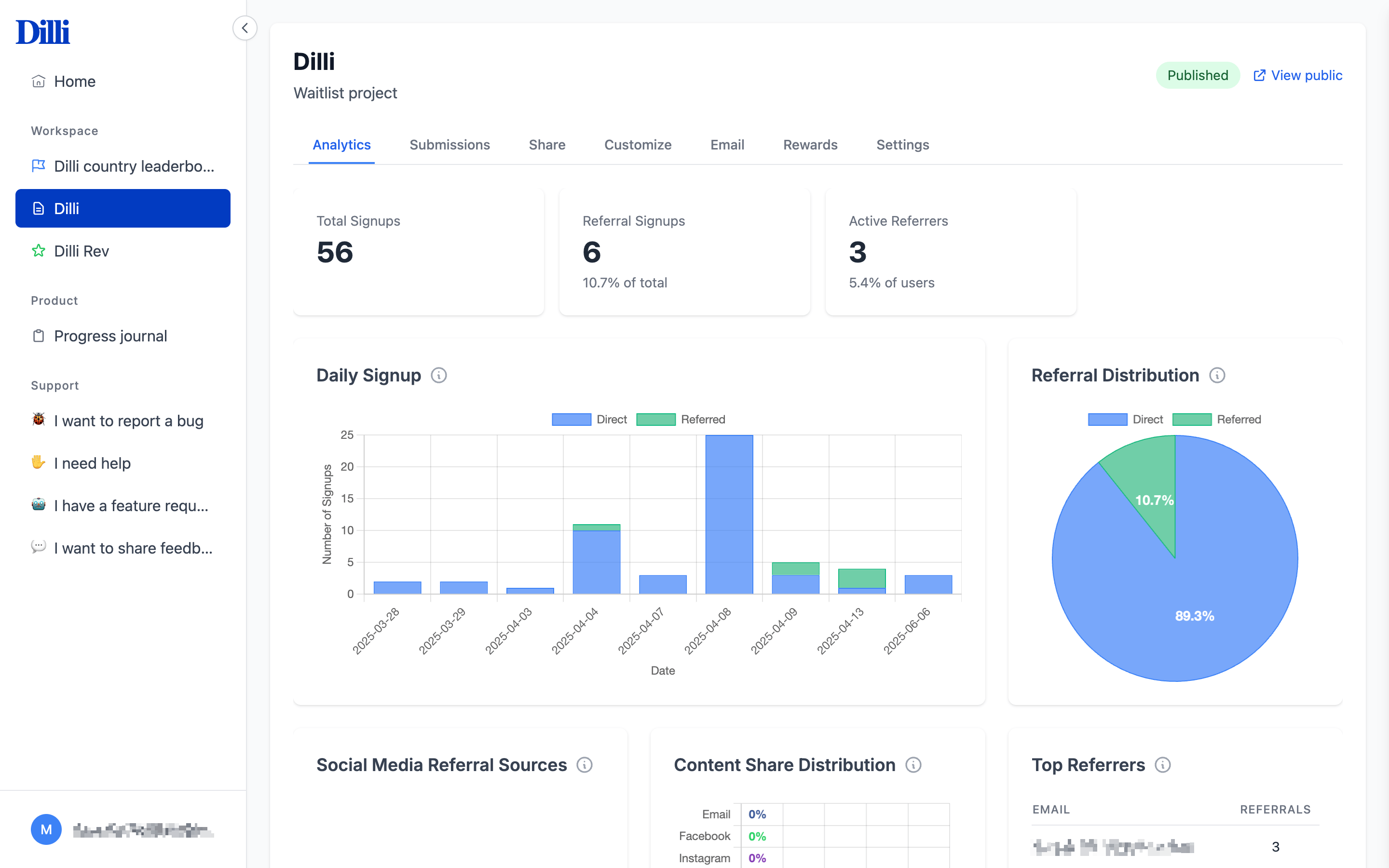
Task: Click the Social Media Referral Sources info icon
Action: pos(585,765)
